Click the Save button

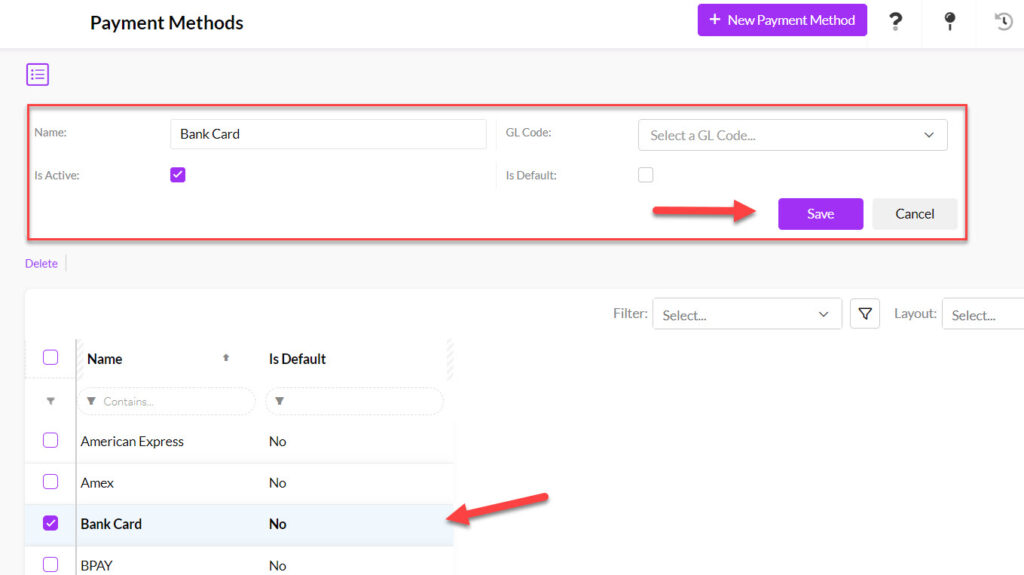[x=820, y=214]
